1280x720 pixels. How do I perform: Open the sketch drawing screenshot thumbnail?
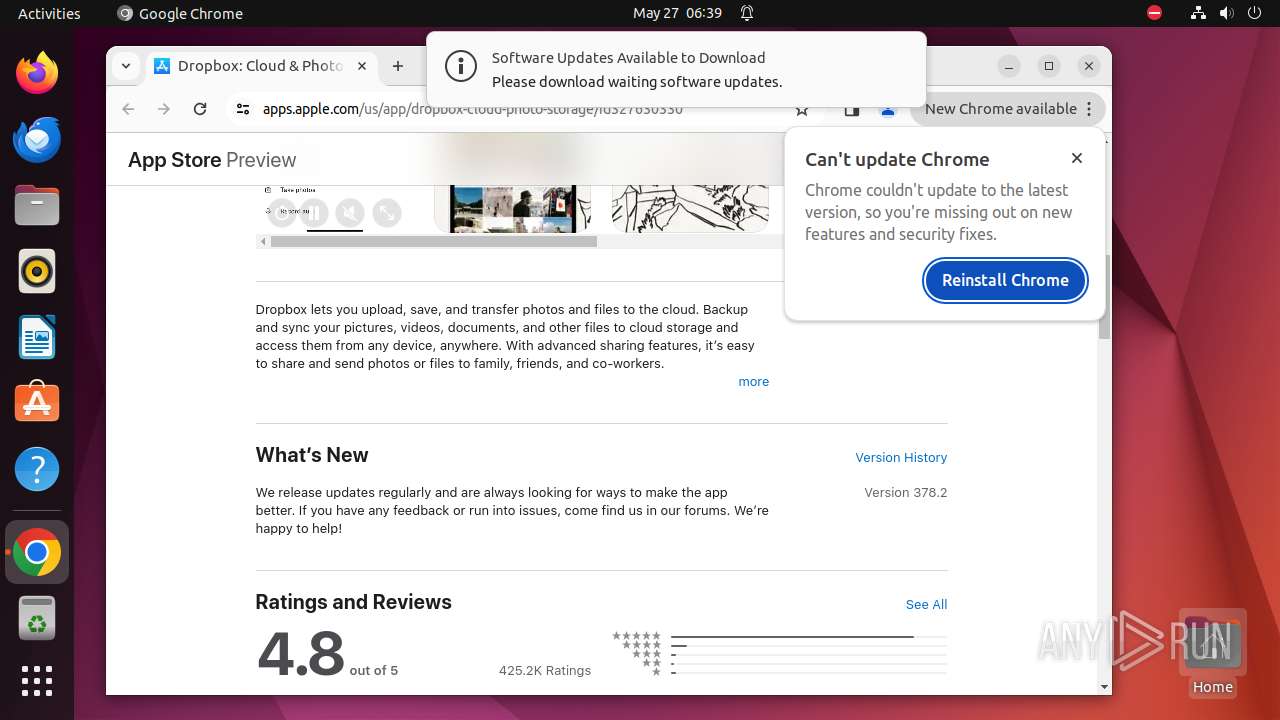point(690,209)
